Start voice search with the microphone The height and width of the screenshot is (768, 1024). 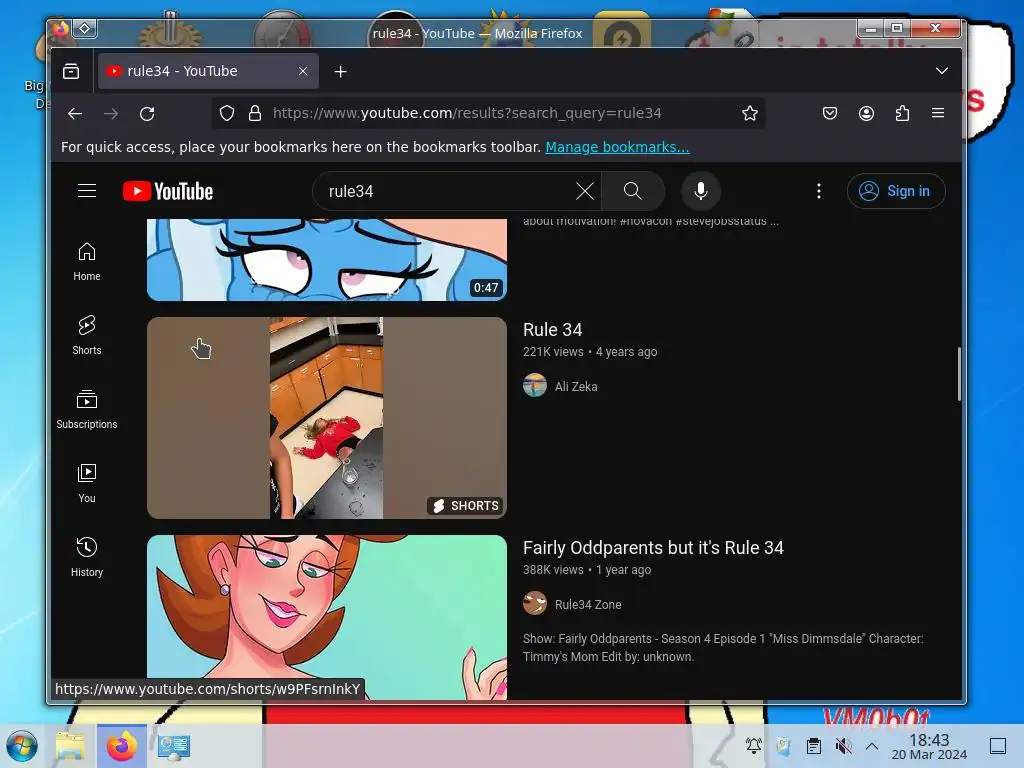[x=701, y=191]
